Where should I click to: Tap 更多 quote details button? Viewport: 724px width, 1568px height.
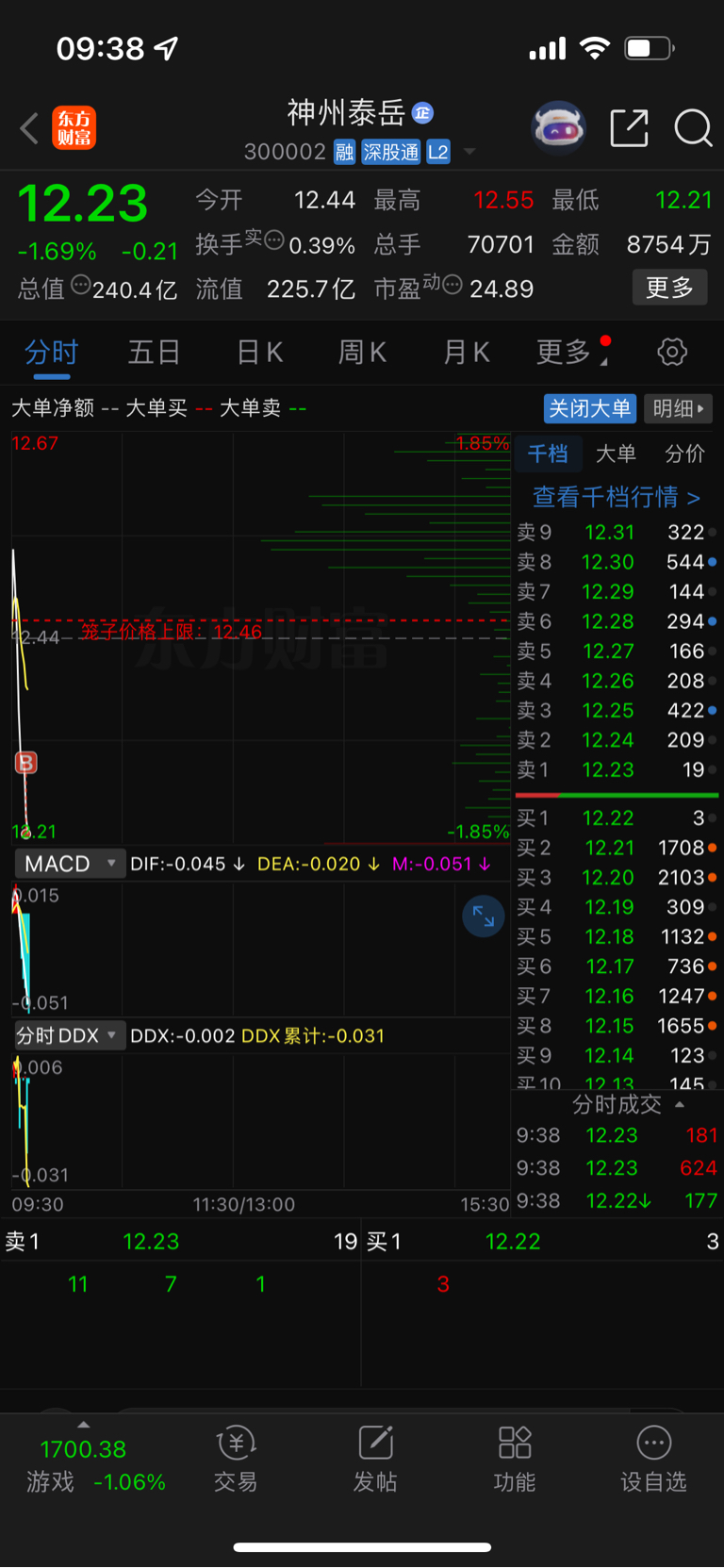pos(669,288)
